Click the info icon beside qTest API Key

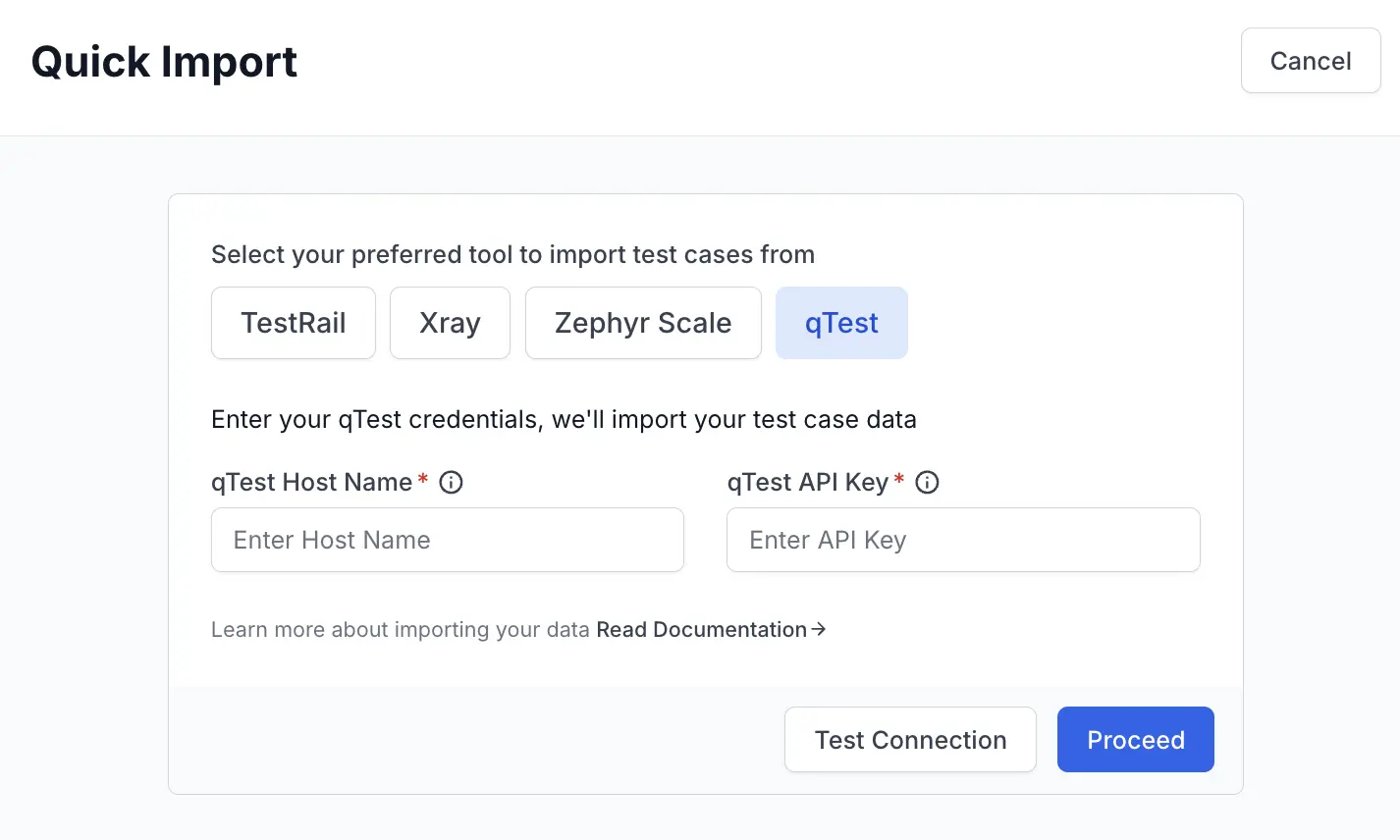pos(927,483)
